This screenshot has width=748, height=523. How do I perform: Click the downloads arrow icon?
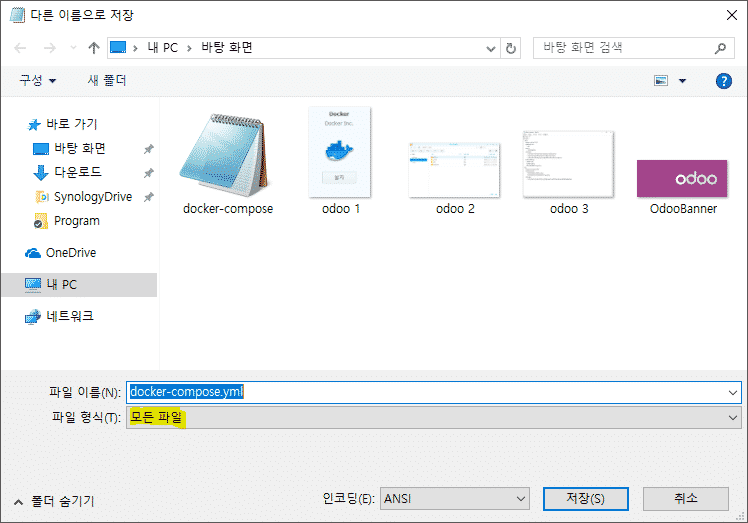point(41,172)
